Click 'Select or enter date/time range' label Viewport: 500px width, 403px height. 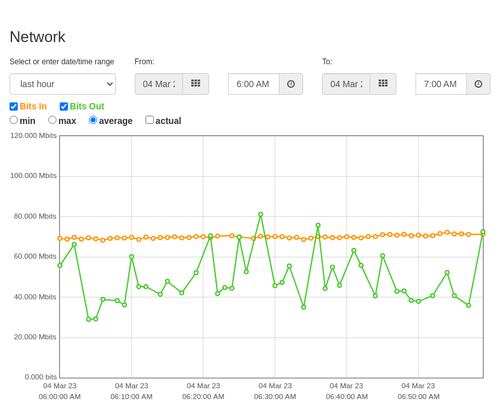point(62,62)
